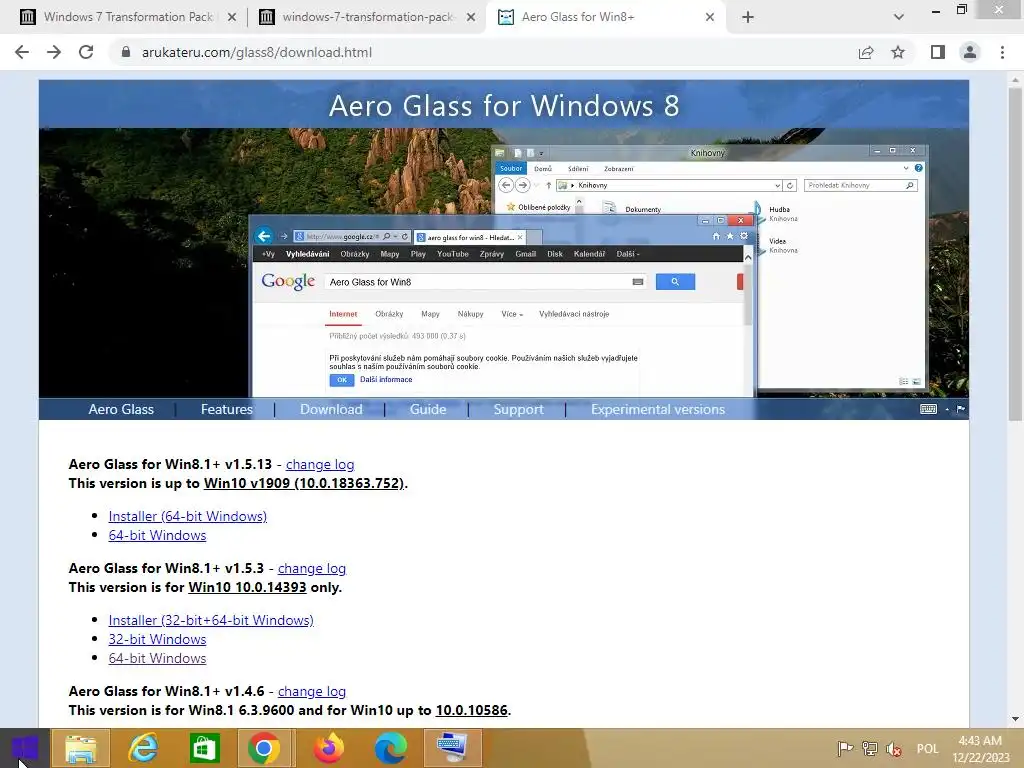The width and height of the screenshot is (1024, 768).
Task: Click Win10 v1909 (10.0.18363.752) version text
Action: tap(304, 483)
